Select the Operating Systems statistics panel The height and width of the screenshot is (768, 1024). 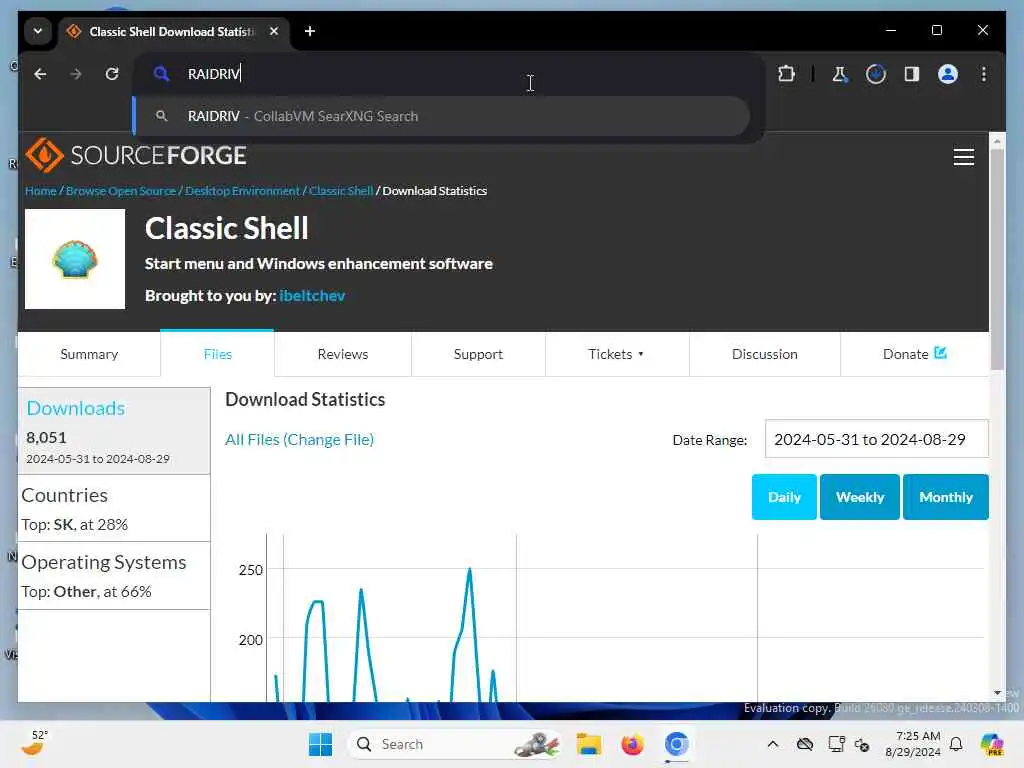pyautogui.click(x=114, y=576)
